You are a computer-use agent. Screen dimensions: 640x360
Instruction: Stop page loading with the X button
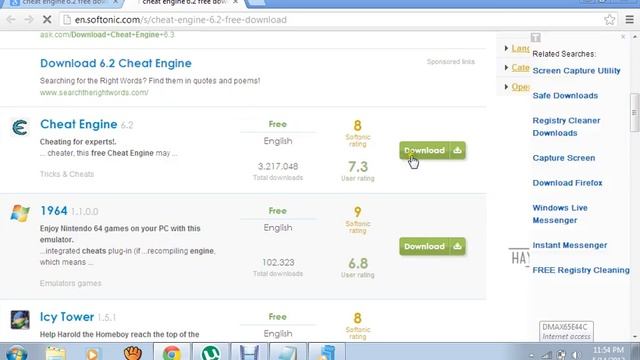tap(47, 20)
